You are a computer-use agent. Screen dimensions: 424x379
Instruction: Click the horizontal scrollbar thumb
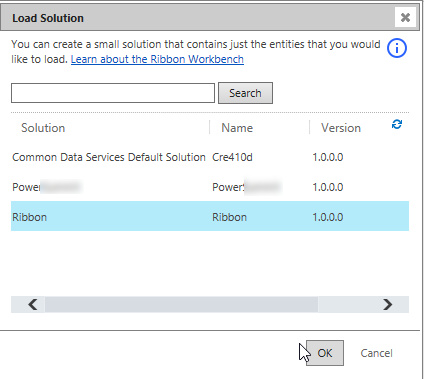181,304
